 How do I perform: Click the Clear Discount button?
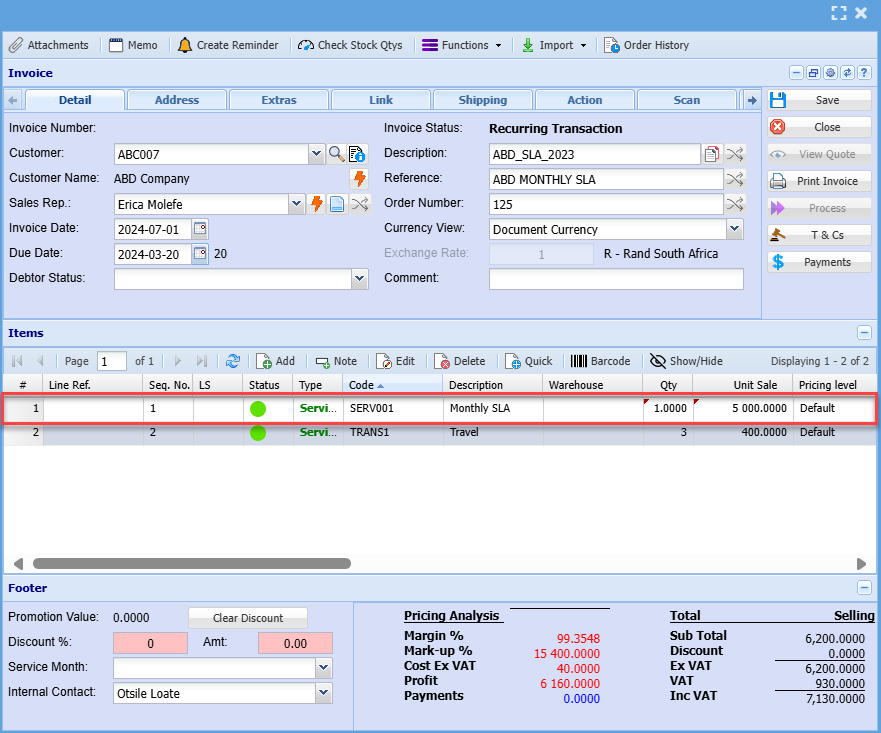pyautogui.click(x=247, y=618)
